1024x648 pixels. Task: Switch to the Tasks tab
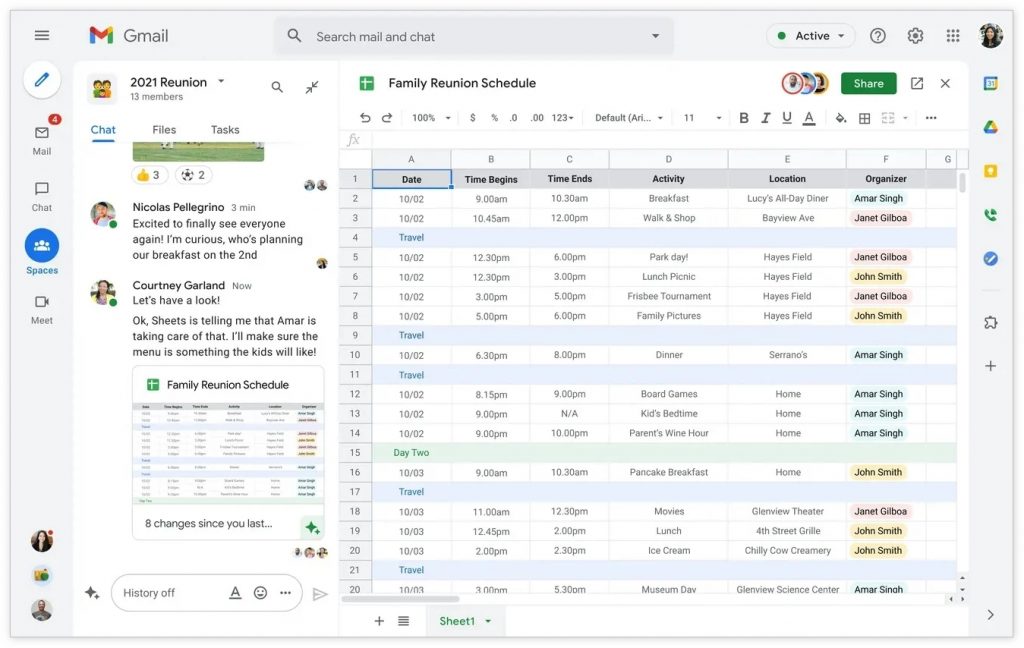[225, 130]
